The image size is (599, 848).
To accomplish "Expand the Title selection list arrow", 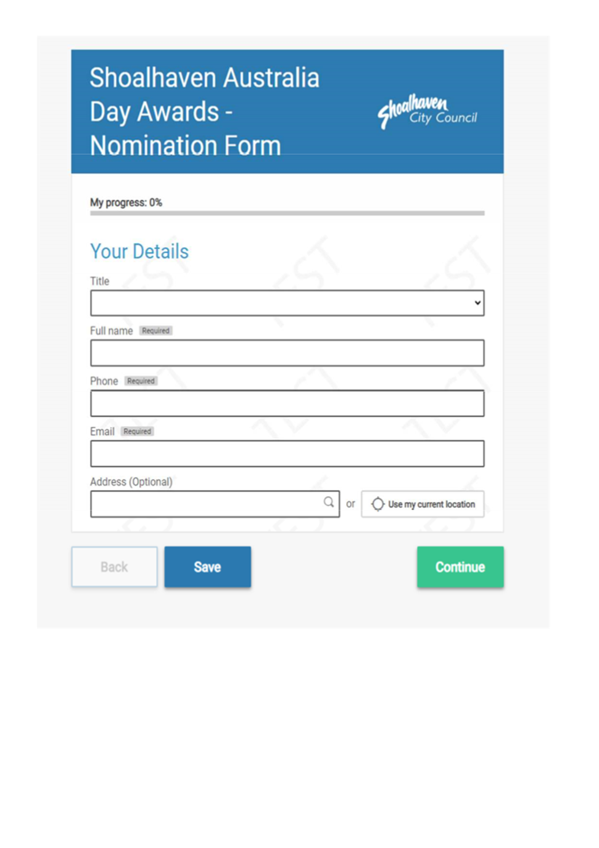I will [x=477, y=302].
